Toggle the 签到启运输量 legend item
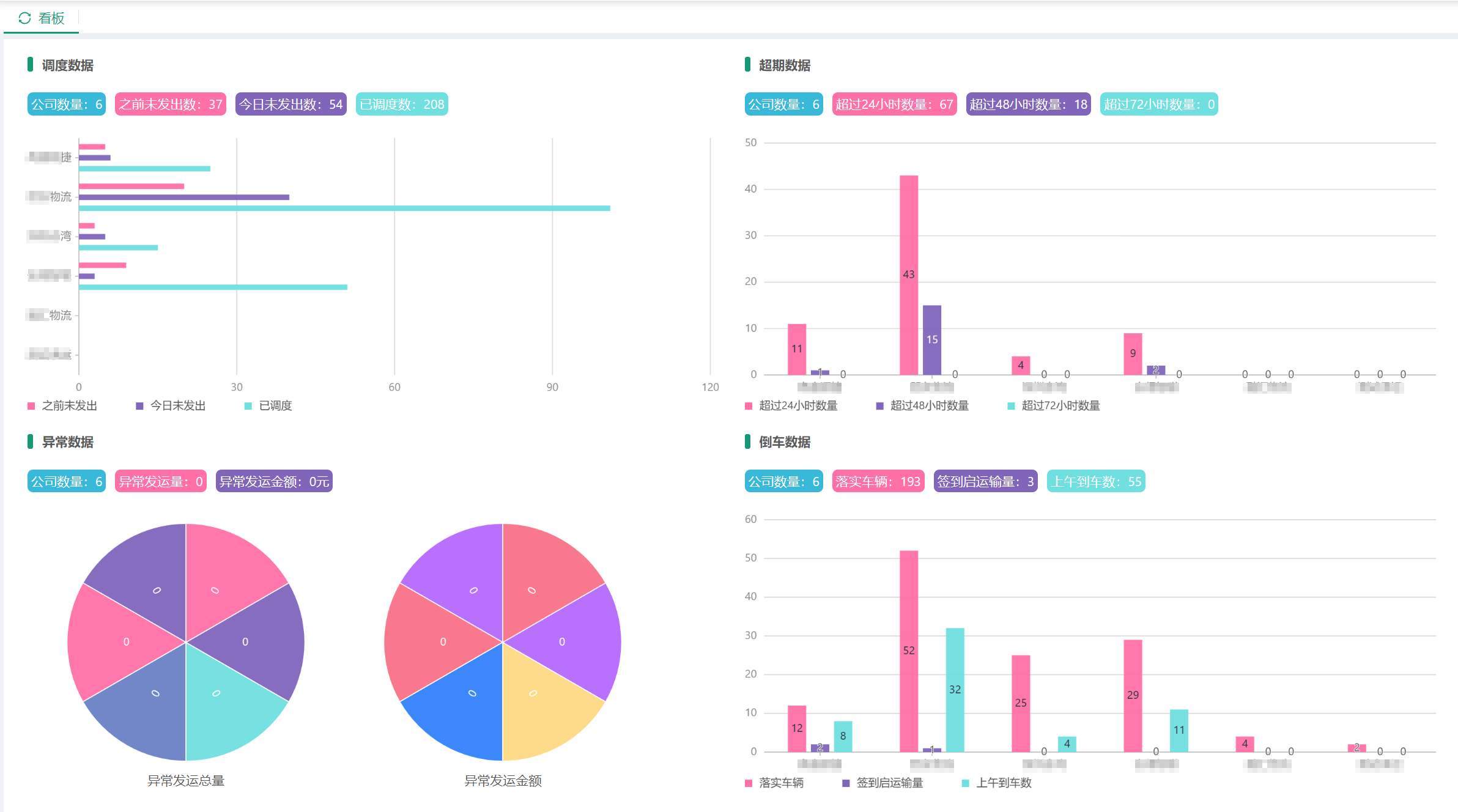The image size is (1458, 812). point(889,783)
